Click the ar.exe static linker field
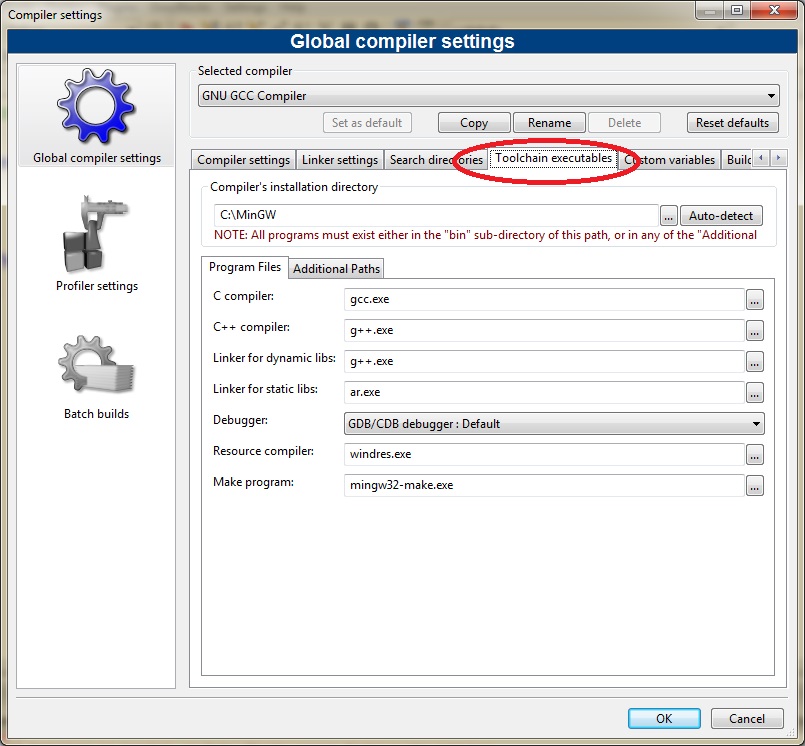The height and width of the screenshot is (746, 805). pyautogui.click(x=544, y=393)
